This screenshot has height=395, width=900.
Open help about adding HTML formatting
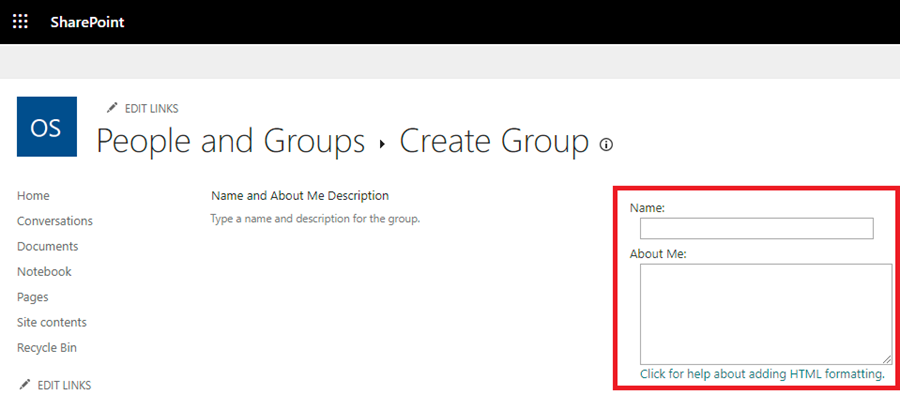pyautogui.click(x=762, y=374)
